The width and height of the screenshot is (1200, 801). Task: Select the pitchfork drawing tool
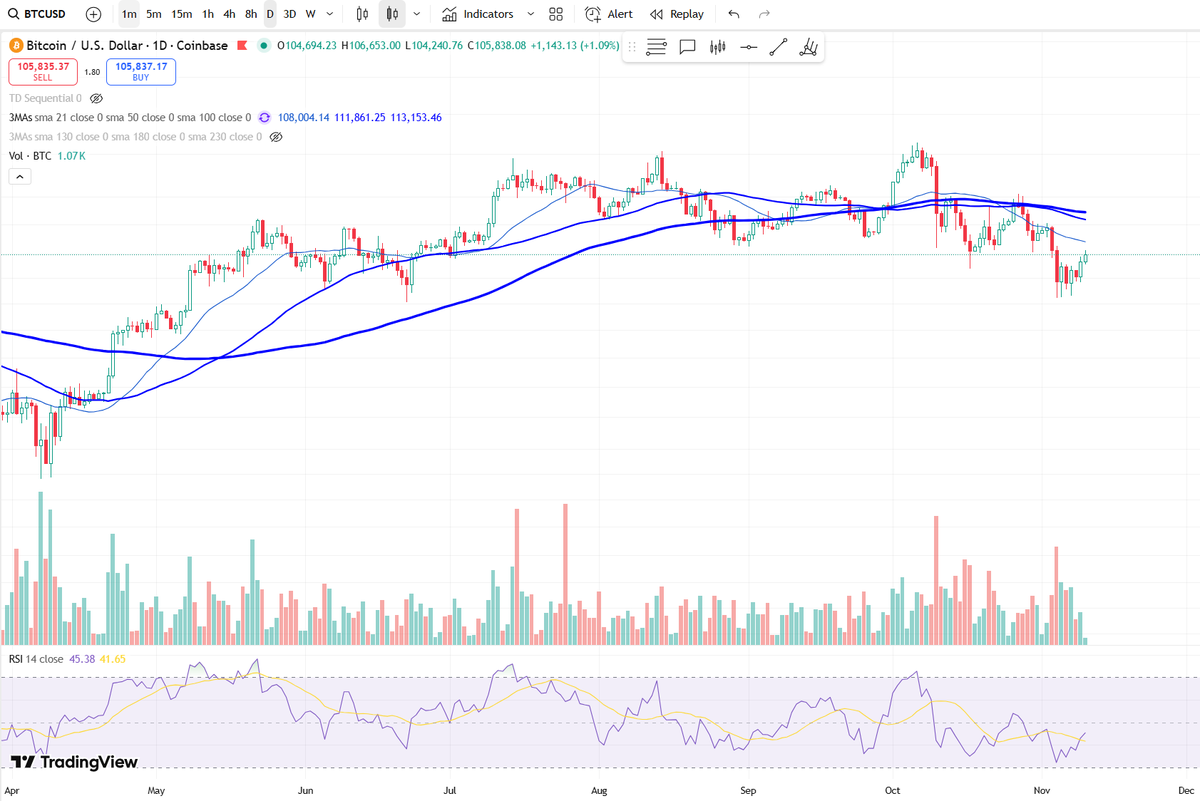[x=809, y=47]
